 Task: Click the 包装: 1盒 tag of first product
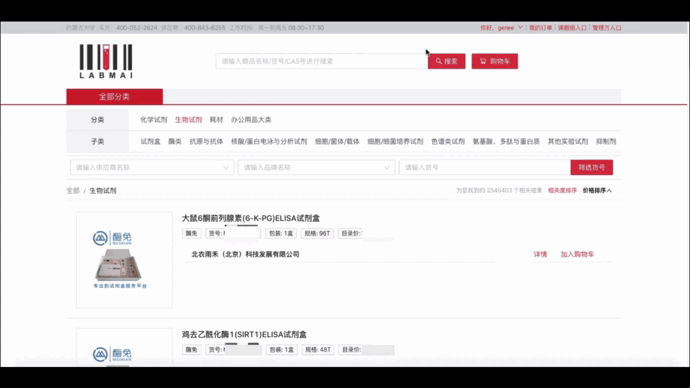tap(281, 234)
